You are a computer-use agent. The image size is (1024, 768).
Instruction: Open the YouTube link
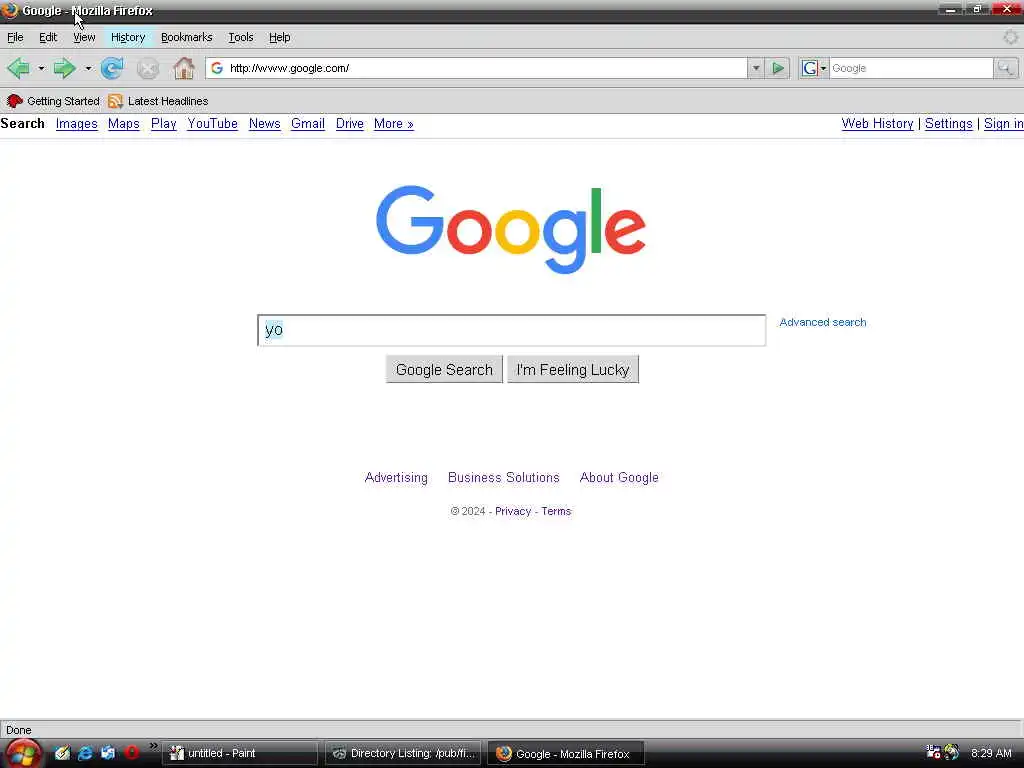(x=212, y=123)
